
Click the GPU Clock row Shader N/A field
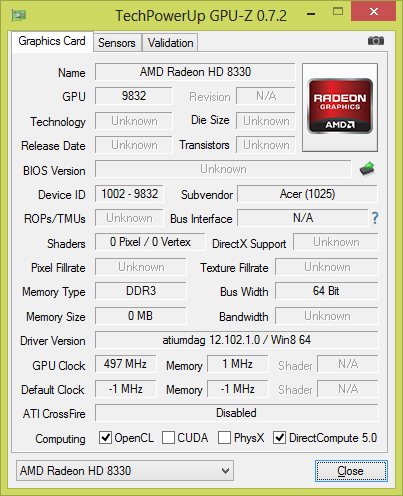coord(348,364)
